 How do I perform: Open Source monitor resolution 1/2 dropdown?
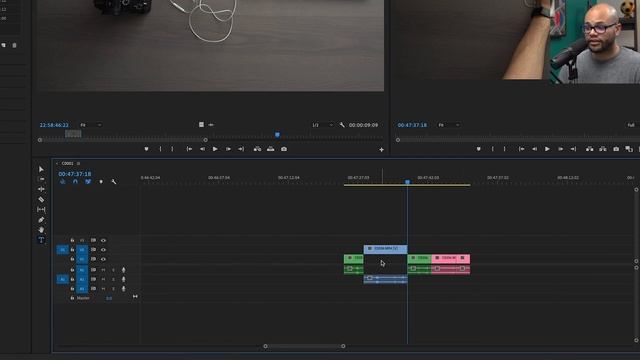tap(322, 125)
